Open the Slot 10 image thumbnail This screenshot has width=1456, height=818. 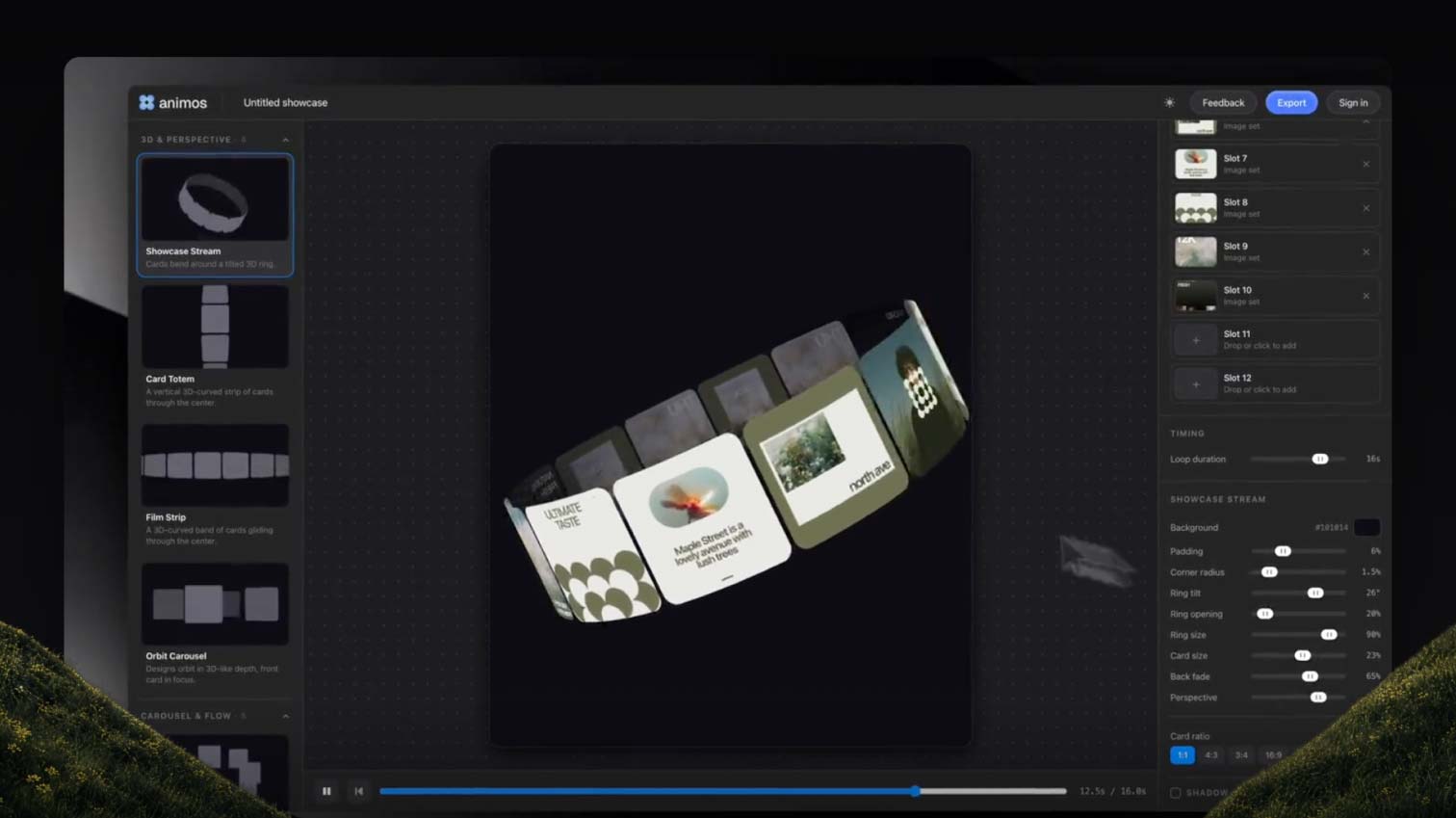coord(1196,296)
